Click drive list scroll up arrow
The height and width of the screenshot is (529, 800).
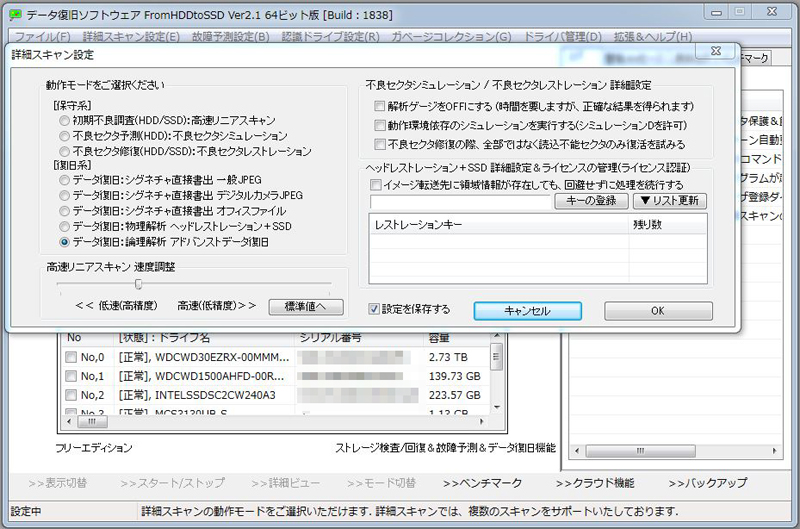click(x=496, y=337)
